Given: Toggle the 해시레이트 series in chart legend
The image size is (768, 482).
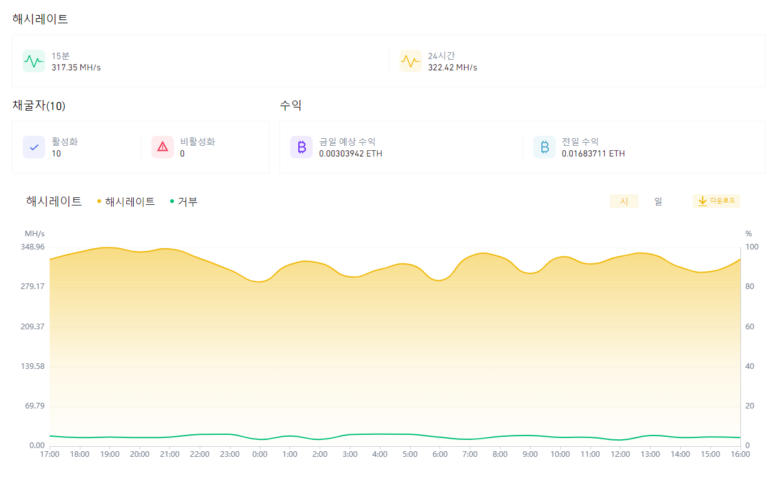Looking at the screenshot, I should 126,201.
